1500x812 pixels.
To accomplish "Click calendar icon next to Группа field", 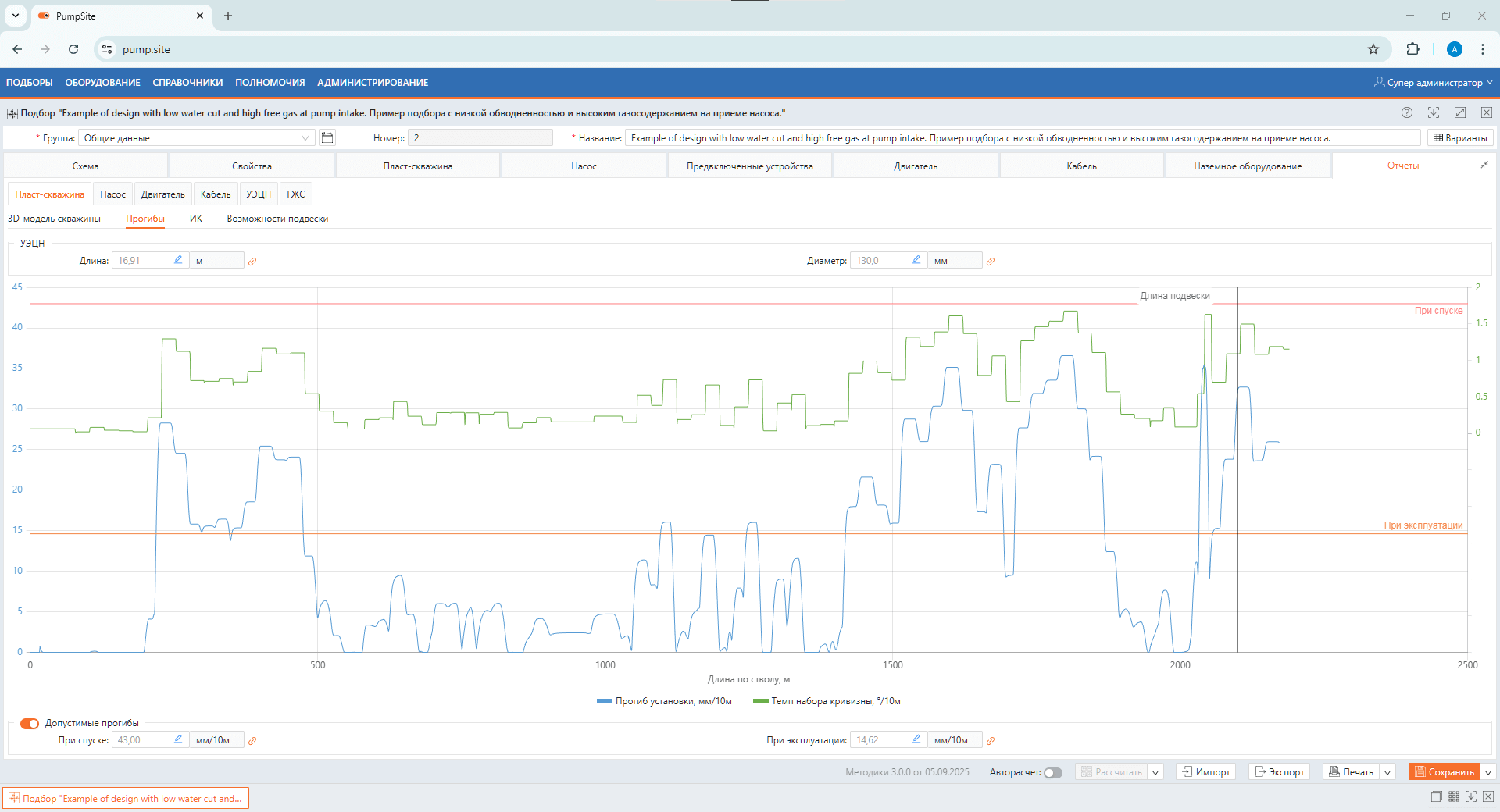I will click(327, 137).
